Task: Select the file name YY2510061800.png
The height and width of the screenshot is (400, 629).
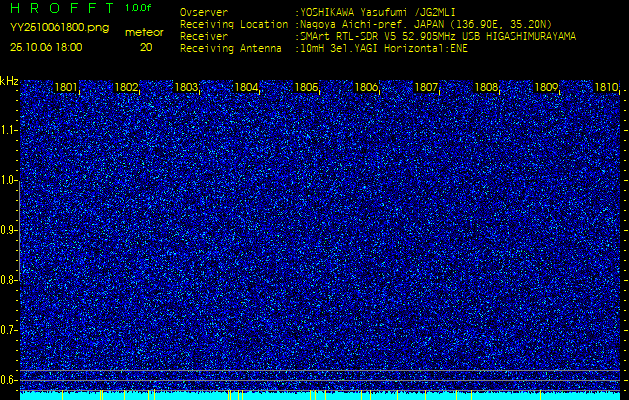Action: [x=59, y=28]
